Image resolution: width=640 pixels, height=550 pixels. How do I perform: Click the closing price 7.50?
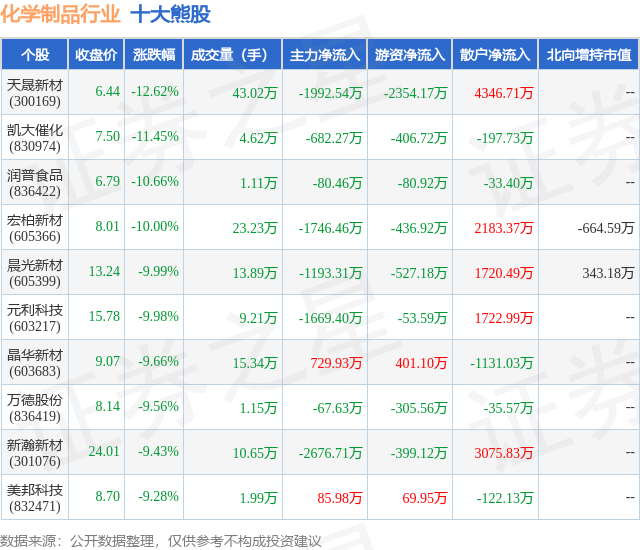pyautogui.click(x=107, y=136)
